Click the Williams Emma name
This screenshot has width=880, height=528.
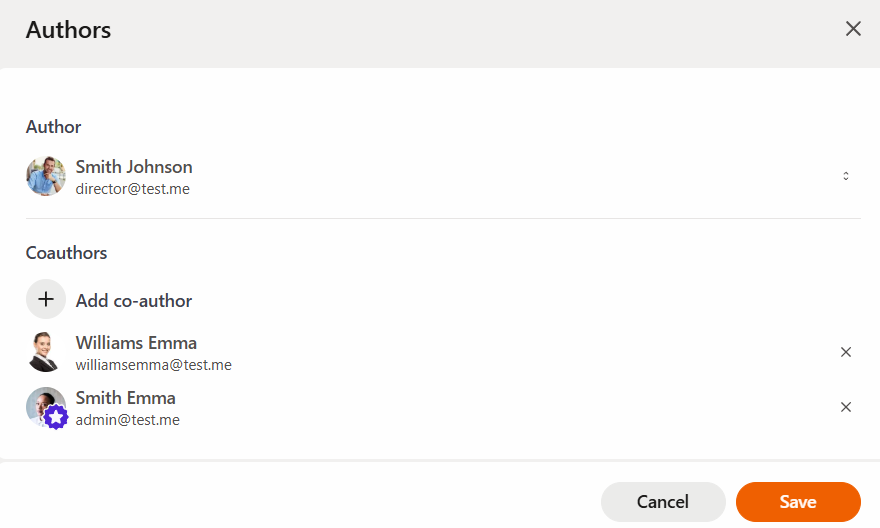(x=136, y=343)
